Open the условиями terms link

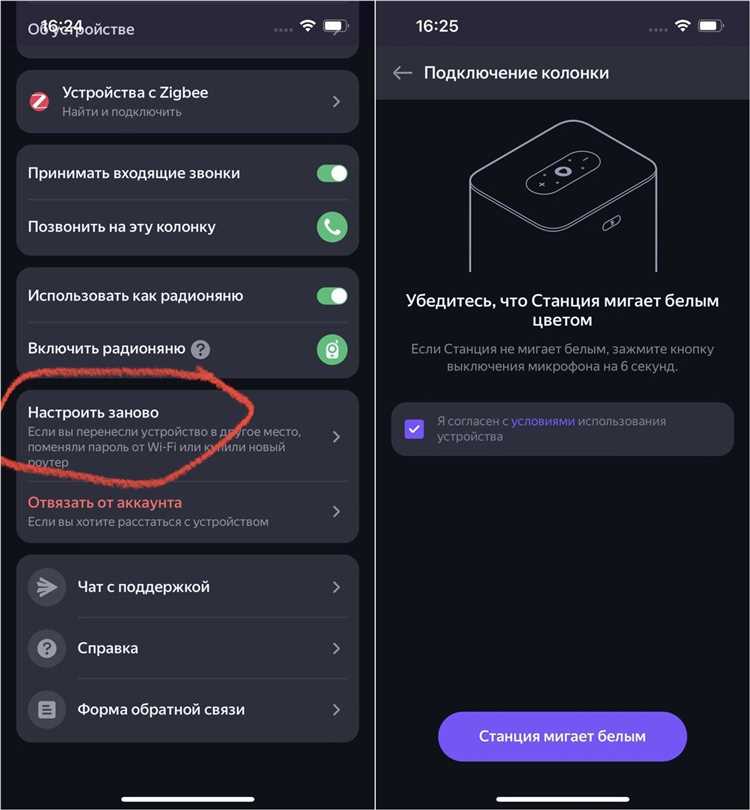click(542, 422)
